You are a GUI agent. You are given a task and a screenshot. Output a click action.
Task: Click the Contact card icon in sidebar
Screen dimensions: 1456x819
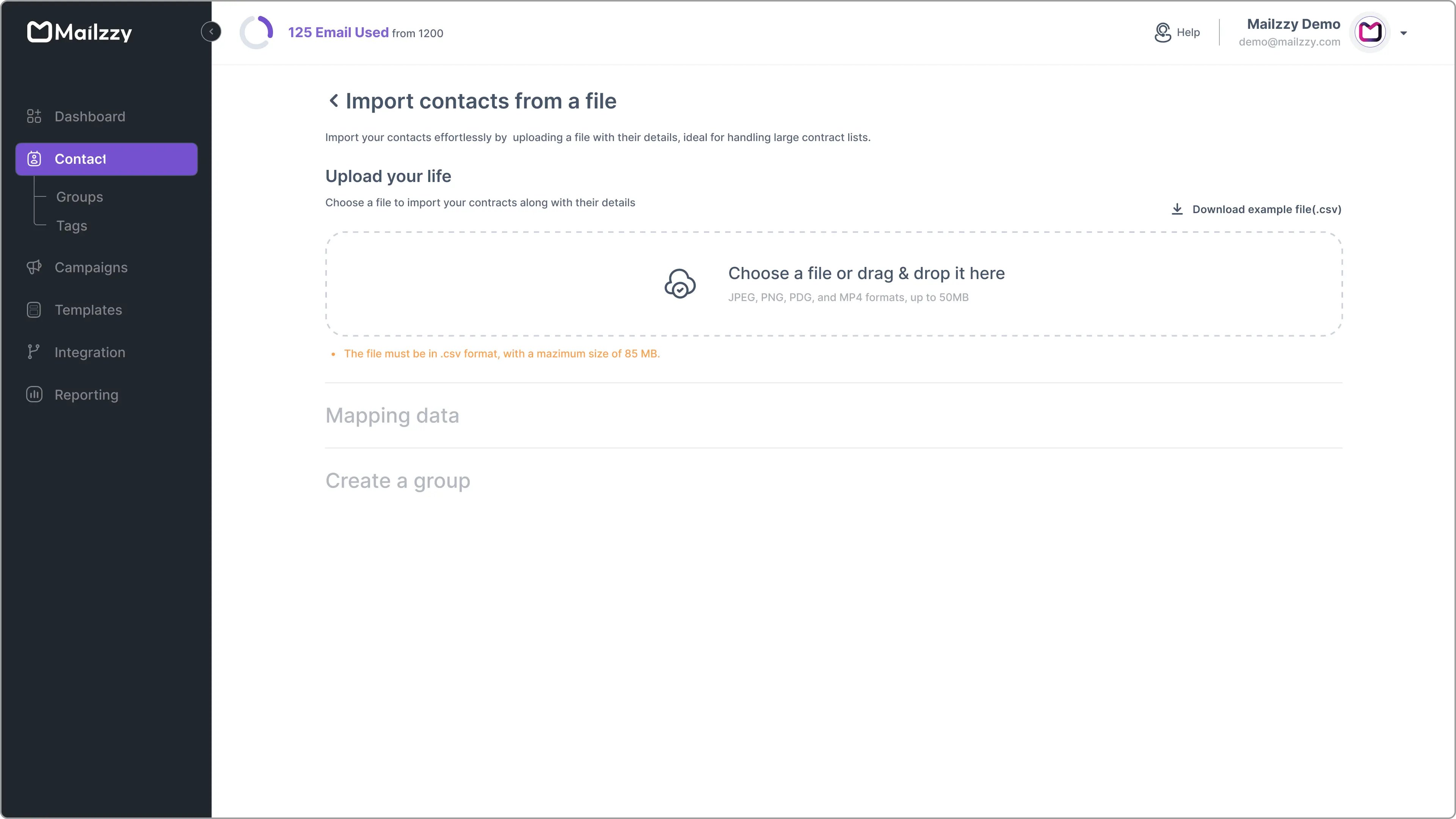pos(34,159)
